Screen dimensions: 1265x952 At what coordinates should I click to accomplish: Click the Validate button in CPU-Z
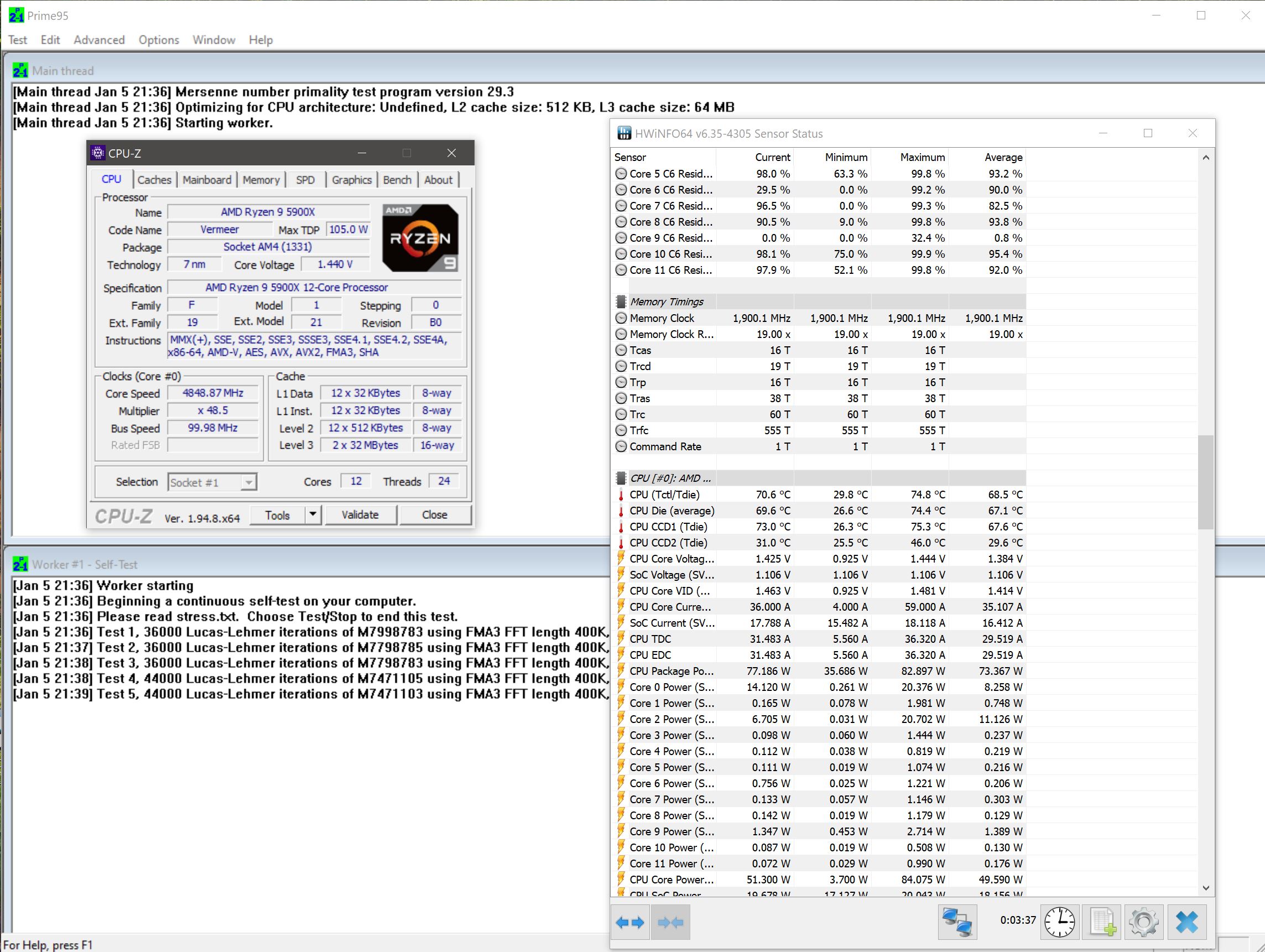(360, 514)
